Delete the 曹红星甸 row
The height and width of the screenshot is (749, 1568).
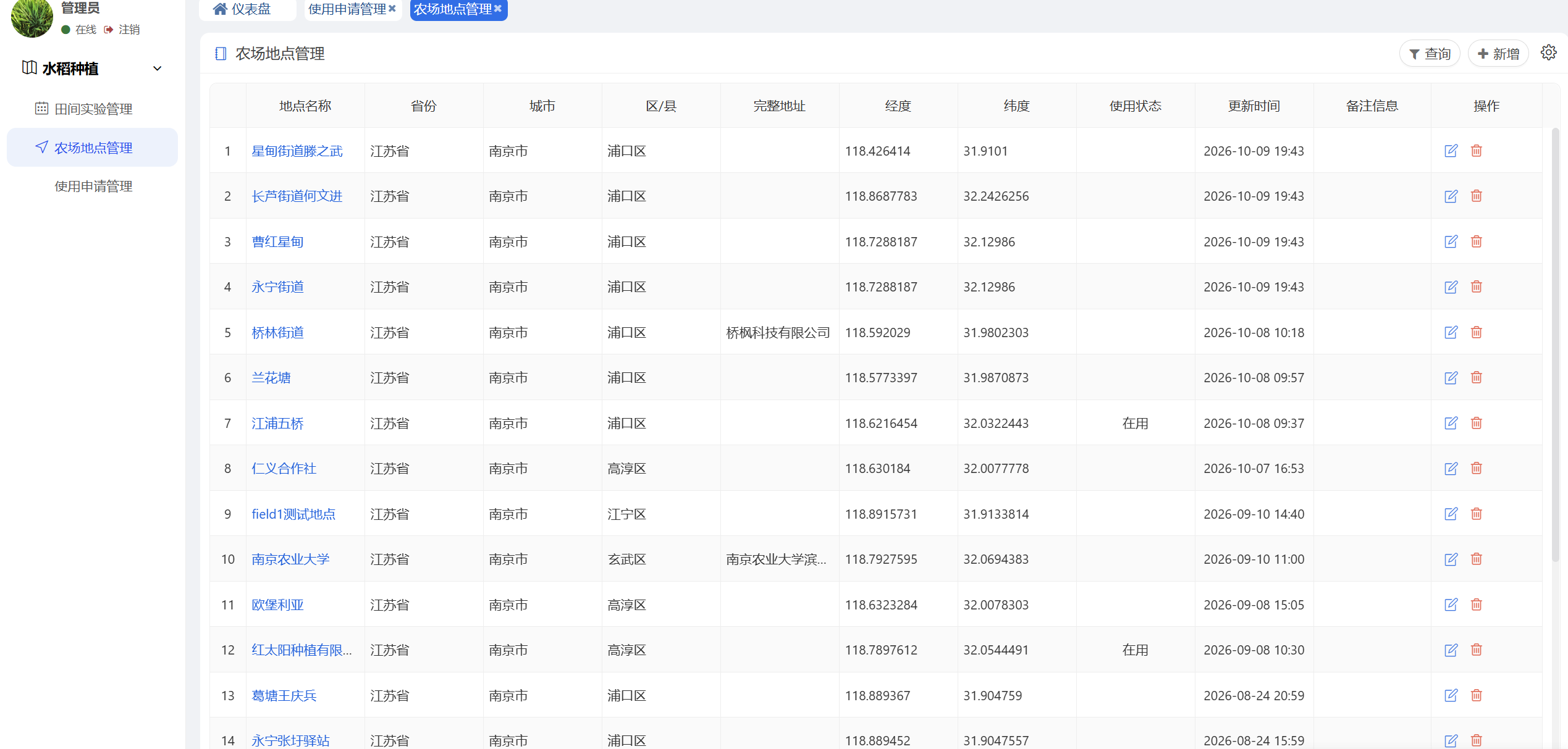(x=1476, y=241)
